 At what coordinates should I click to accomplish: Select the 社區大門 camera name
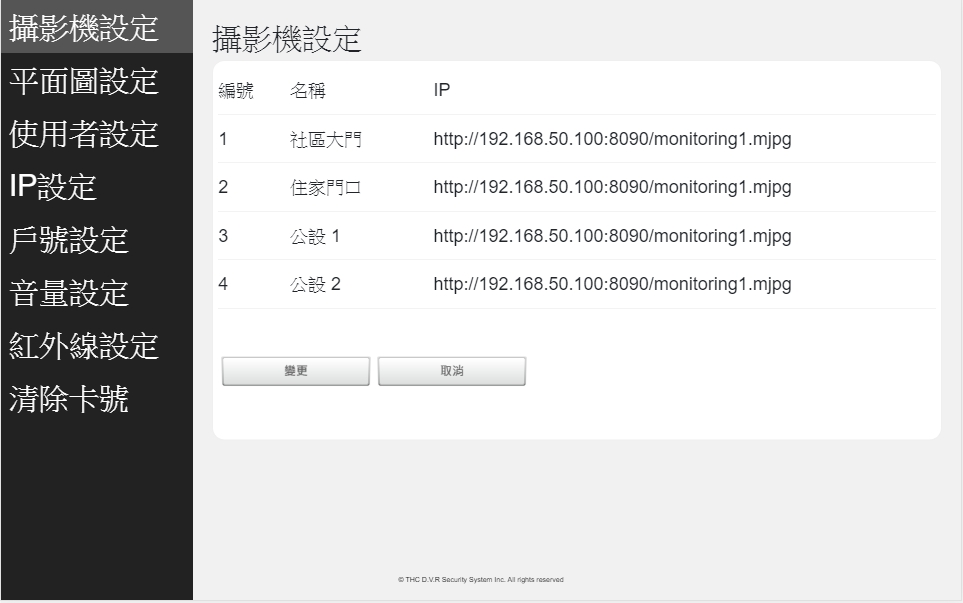coord(326,140)
